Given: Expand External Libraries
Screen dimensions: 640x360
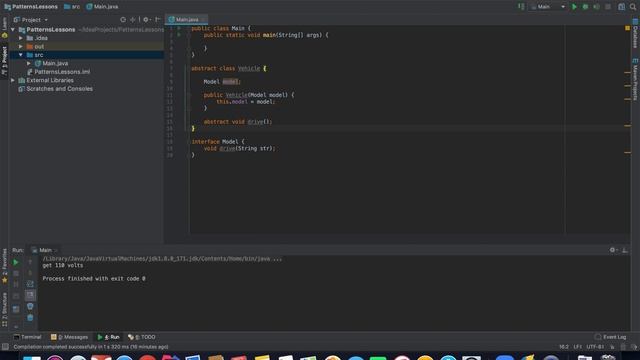Looking at the screenshot, I should pos(13,80).
